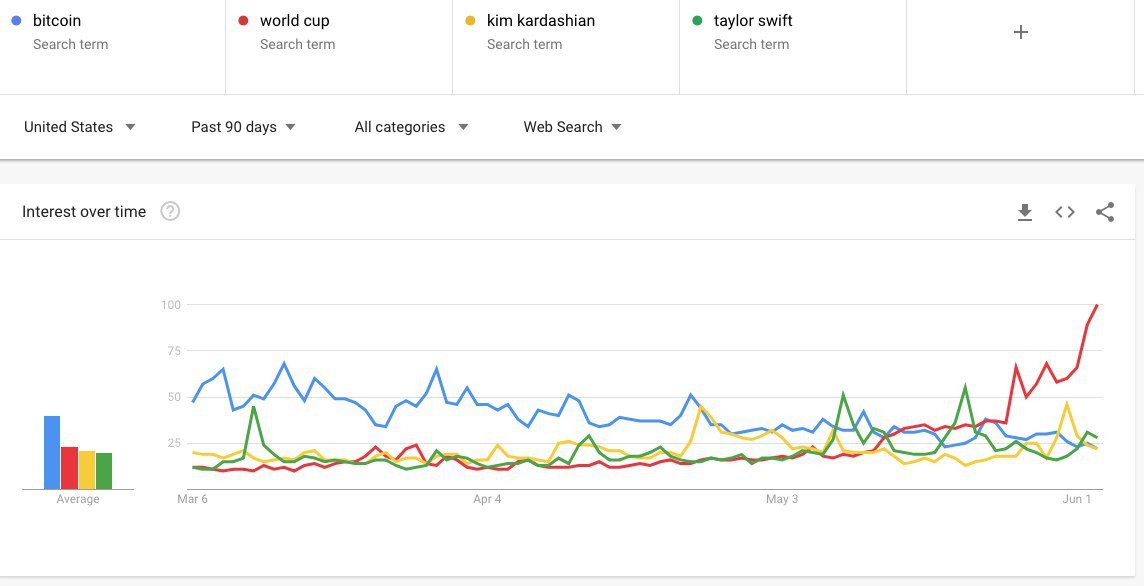Open help for Interest over time

pyautogui.click(x=170, y=211)
